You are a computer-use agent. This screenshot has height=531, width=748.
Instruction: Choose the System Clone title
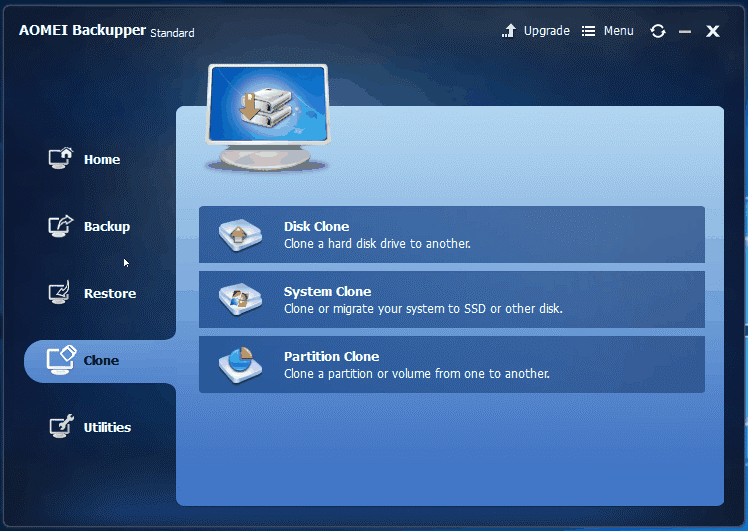[328, 291]
